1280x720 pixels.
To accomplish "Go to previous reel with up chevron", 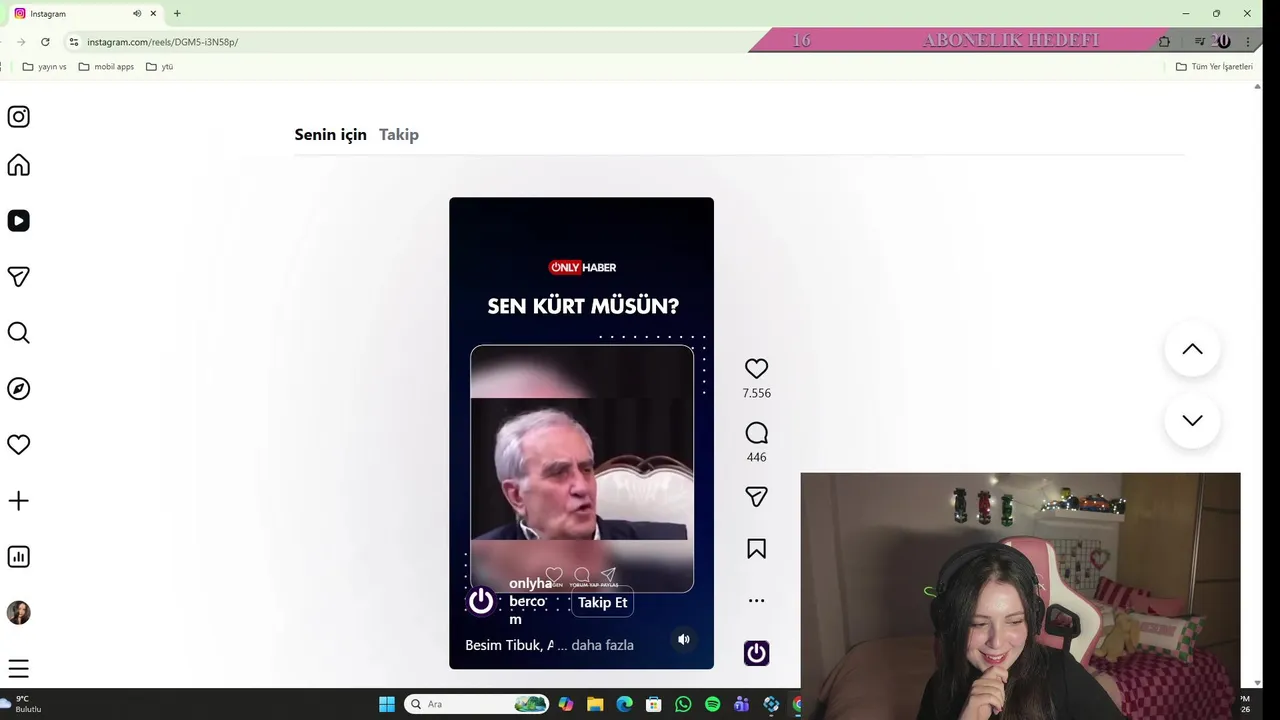I will tap(1192, 349).
